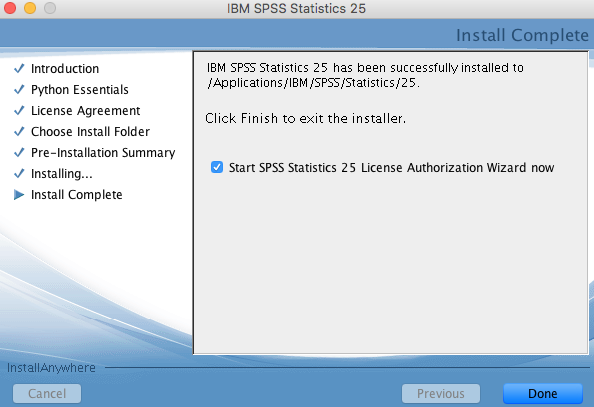Image resolution: width=594 pixels, height=407 pixels.
Task: Select the Installing... step label
Action: 62,174
